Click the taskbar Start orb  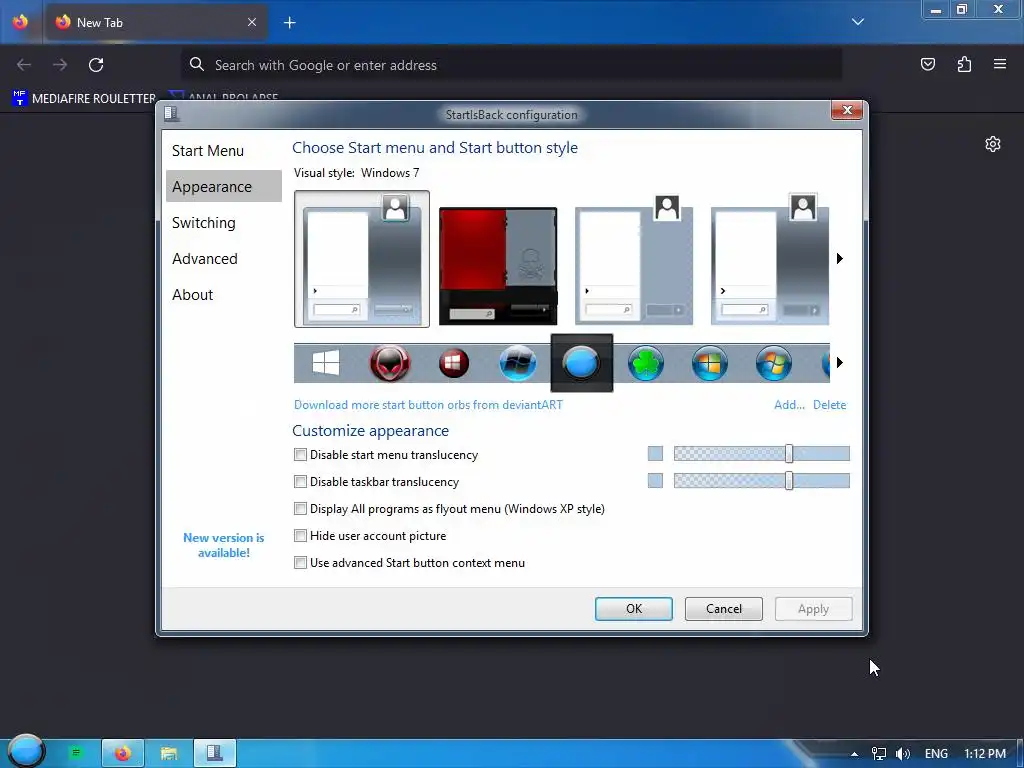tap(26, 751)
